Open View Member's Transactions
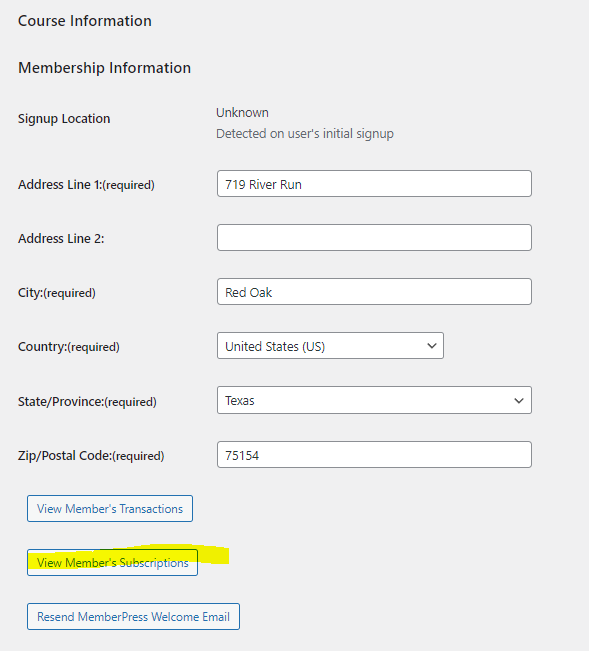The image size is (589, 651). pyautogui.click(x=110, y=509)
